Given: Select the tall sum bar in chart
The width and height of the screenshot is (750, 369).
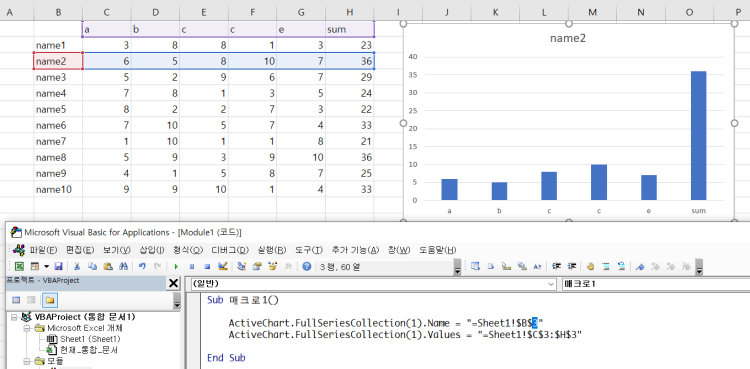Looking at the screenshot, I should 698,135.
